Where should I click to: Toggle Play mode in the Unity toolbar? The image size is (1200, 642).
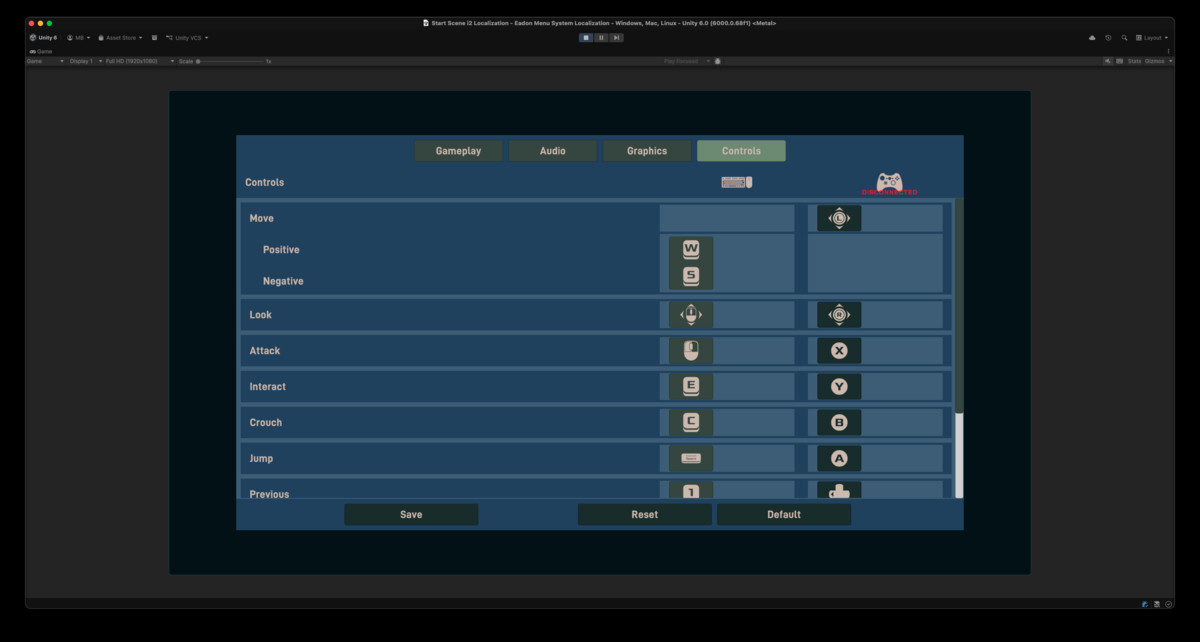pyautogui.click(x=585, y=37)
